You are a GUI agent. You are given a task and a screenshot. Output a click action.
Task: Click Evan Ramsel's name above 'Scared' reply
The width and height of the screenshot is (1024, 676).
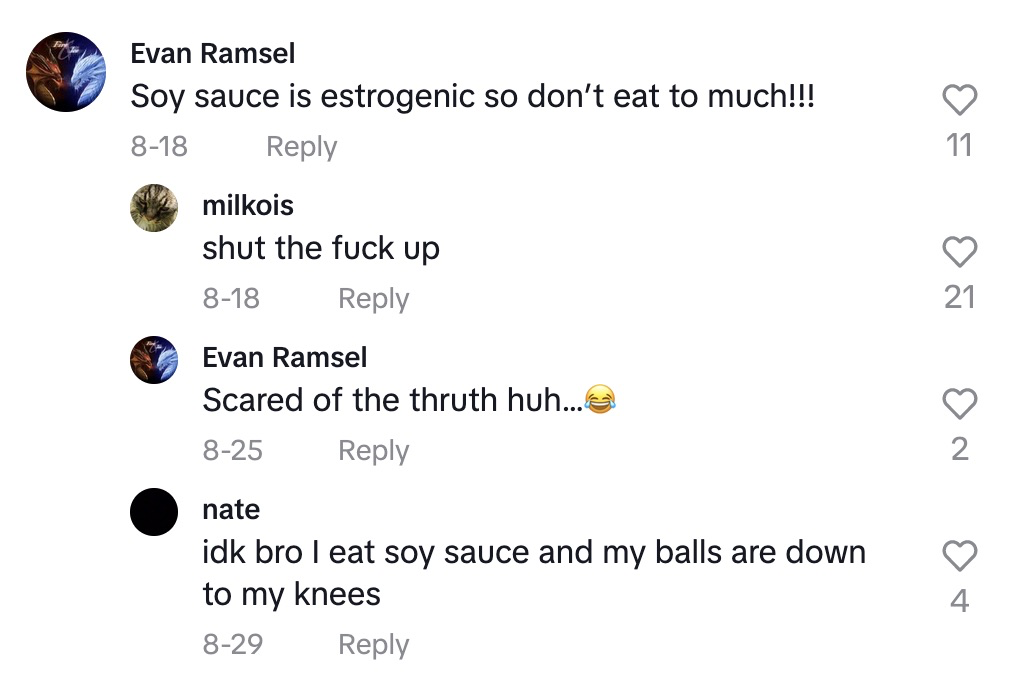(284, 357)
